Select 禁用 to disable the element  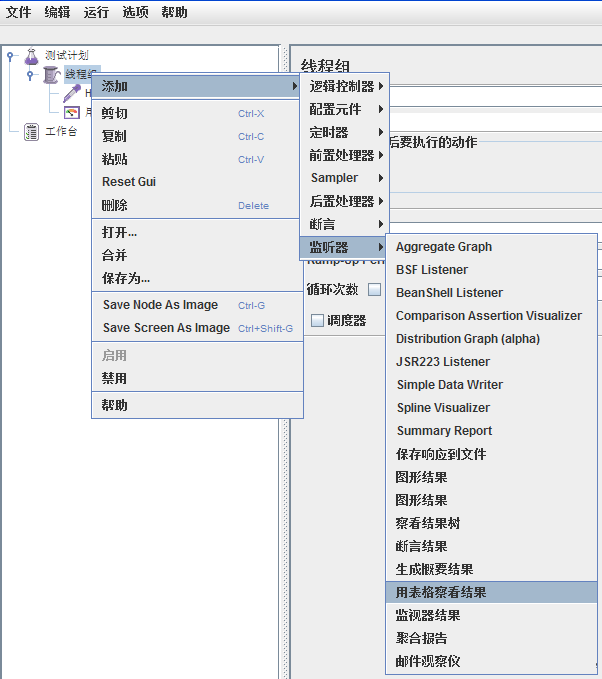[x=114, y=379]
